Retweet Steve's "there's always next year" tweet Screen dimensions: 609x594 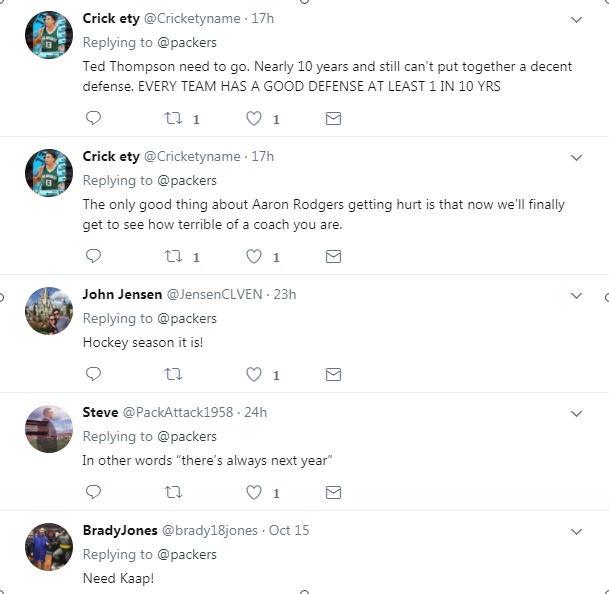[x=174, y=492]
